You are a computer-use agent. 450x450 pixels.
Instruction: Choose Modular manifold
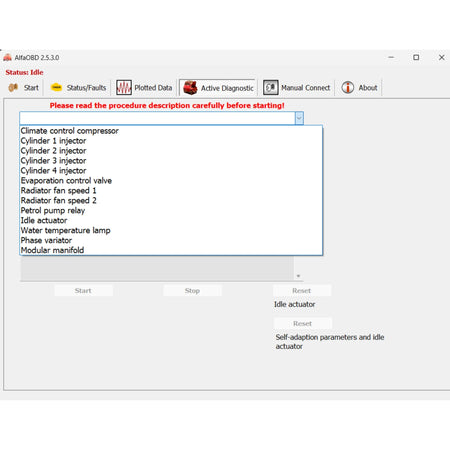coord(171,250)
